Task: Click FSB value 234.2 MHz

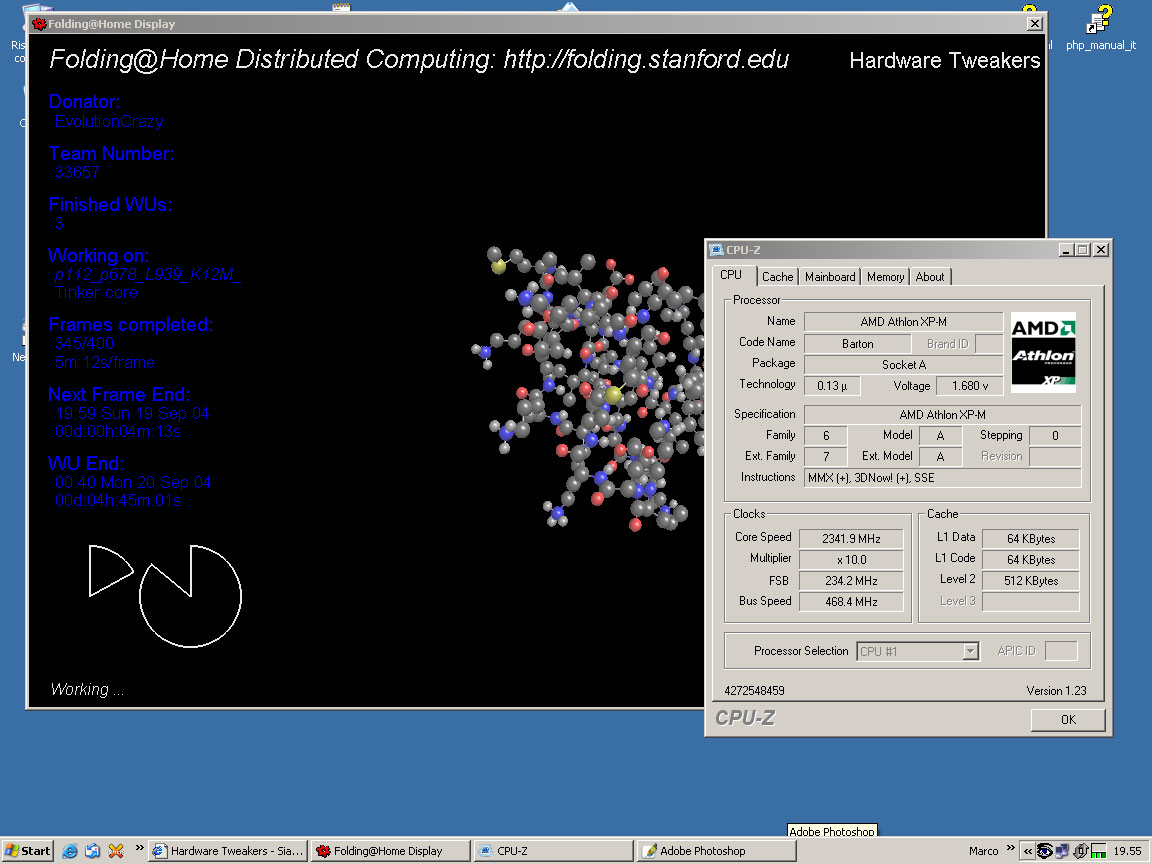Action: coord(851,580)
